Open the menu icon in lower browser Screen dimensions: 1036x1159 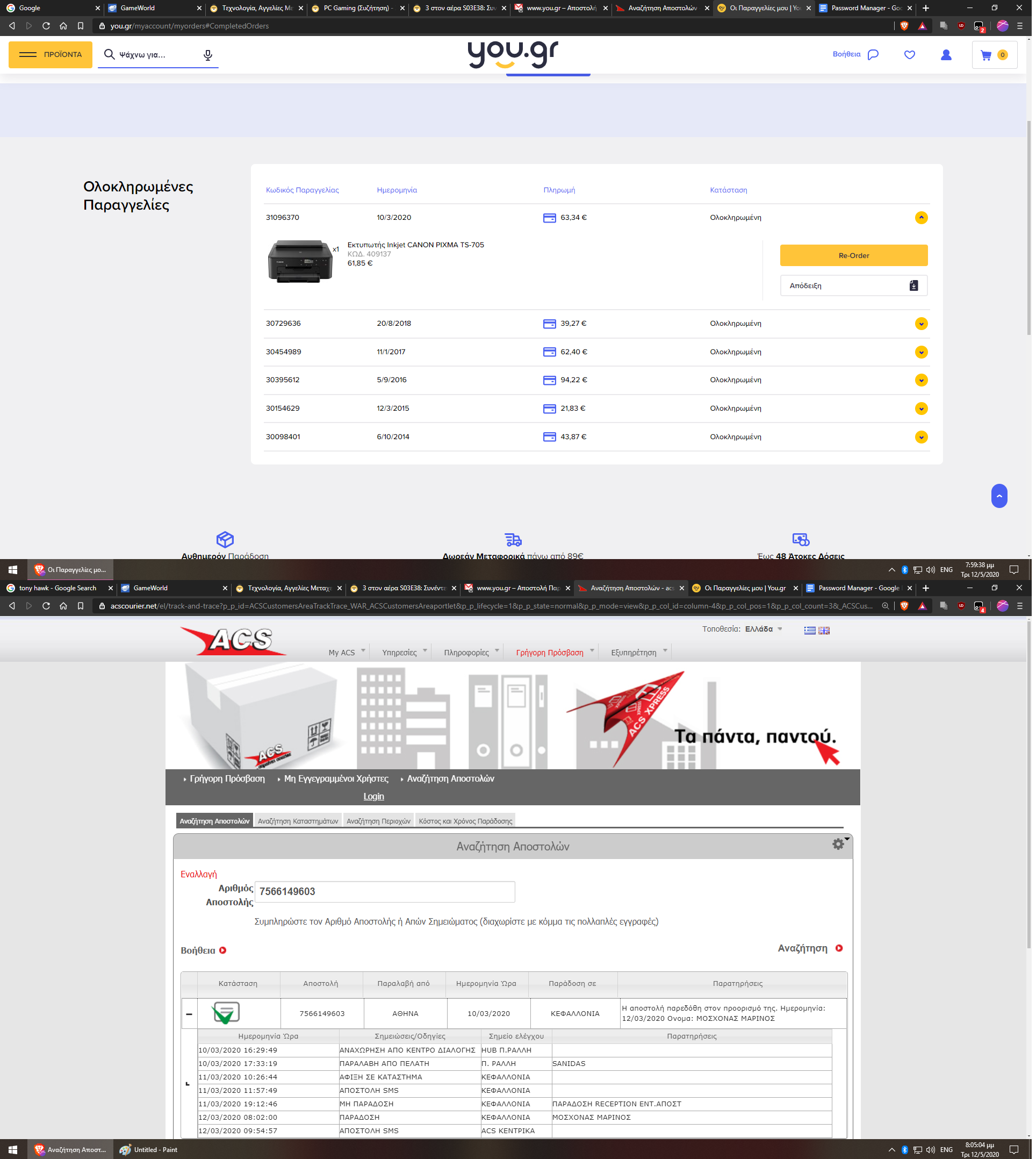click(1020, 606)
